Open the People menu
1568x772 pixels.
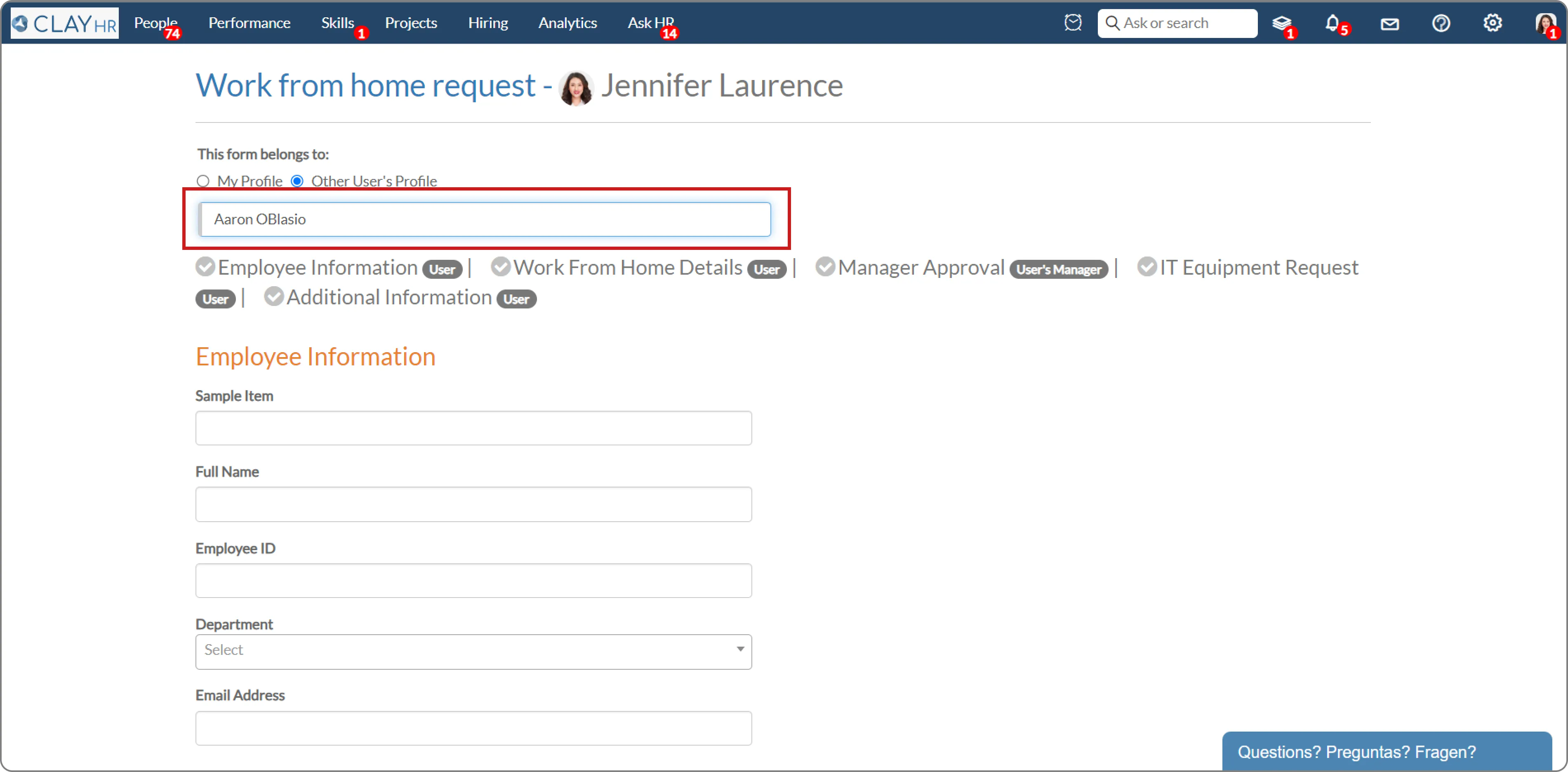click(x=155, y=23)
